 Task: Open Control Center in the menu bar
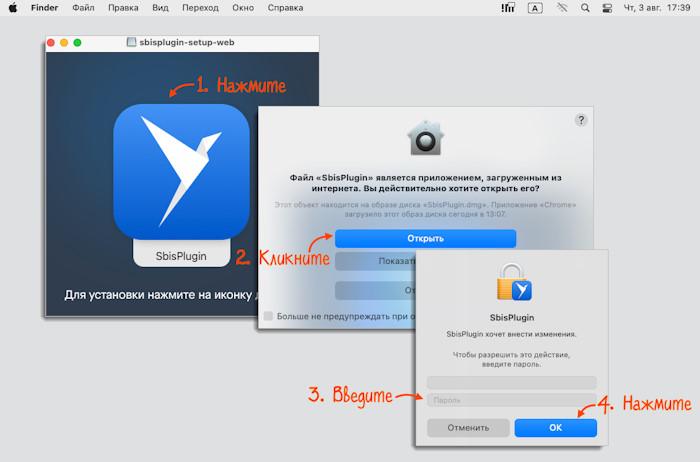click(x=607, y=8)
